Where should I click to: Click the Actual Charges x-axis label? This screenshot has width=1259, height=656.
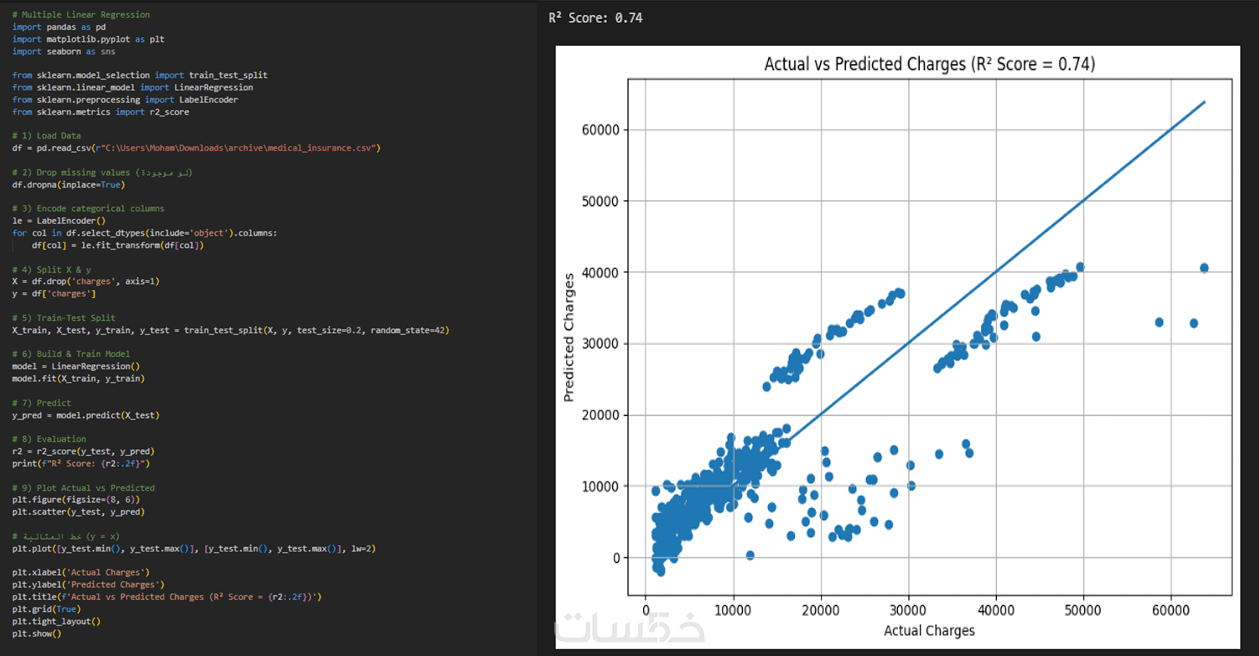[929, 630]
